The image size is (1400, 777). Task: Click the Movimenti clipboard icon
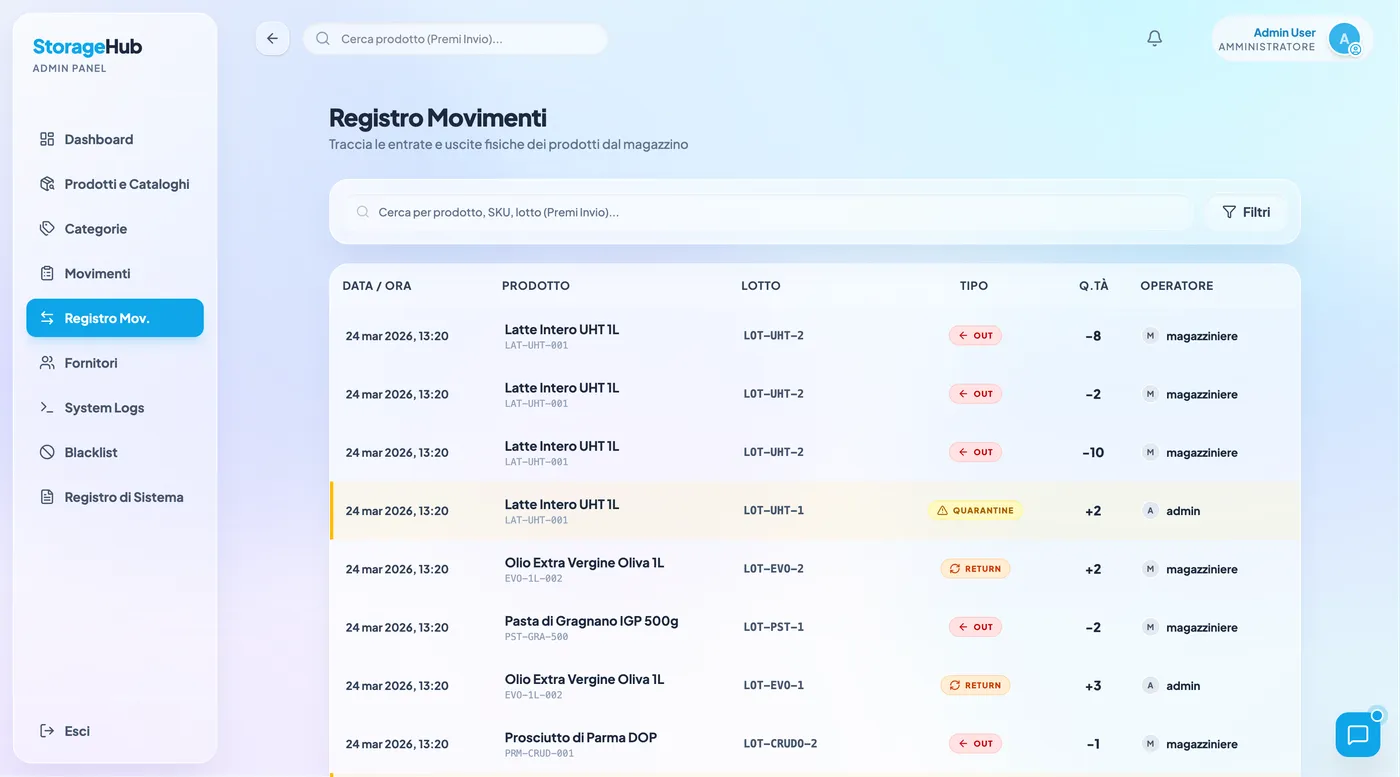[x=47, y=273]
